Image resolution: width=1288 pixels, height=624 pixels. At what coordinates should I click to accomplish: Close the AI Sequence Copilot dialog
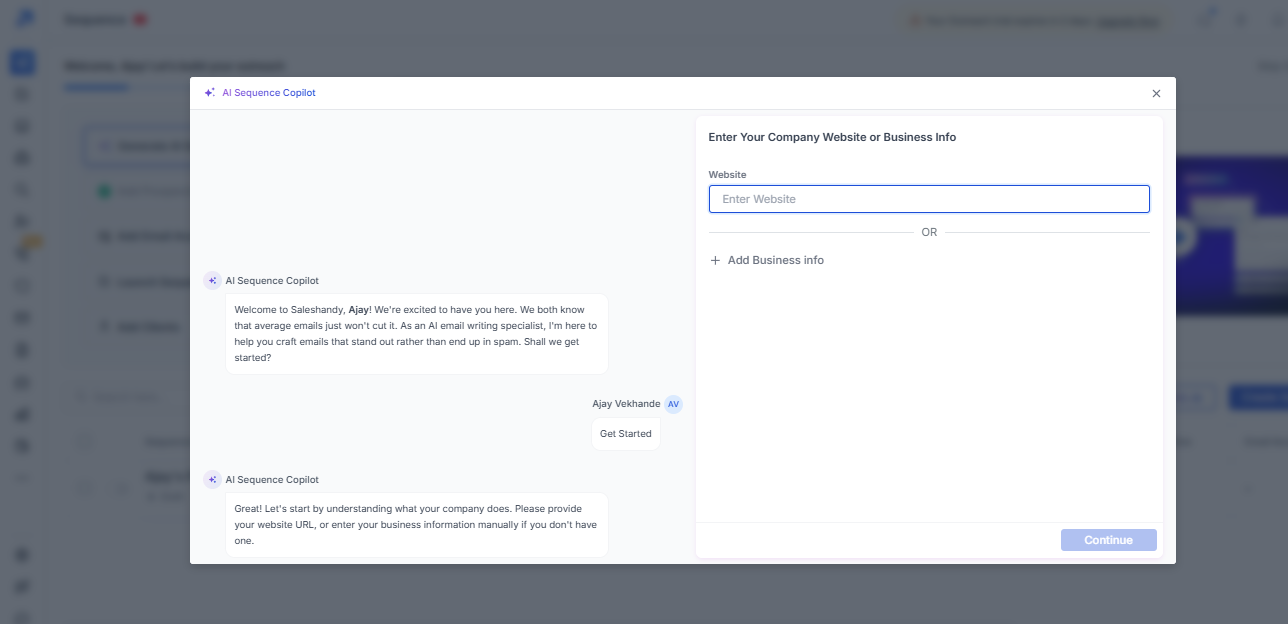click(1156, 93)
